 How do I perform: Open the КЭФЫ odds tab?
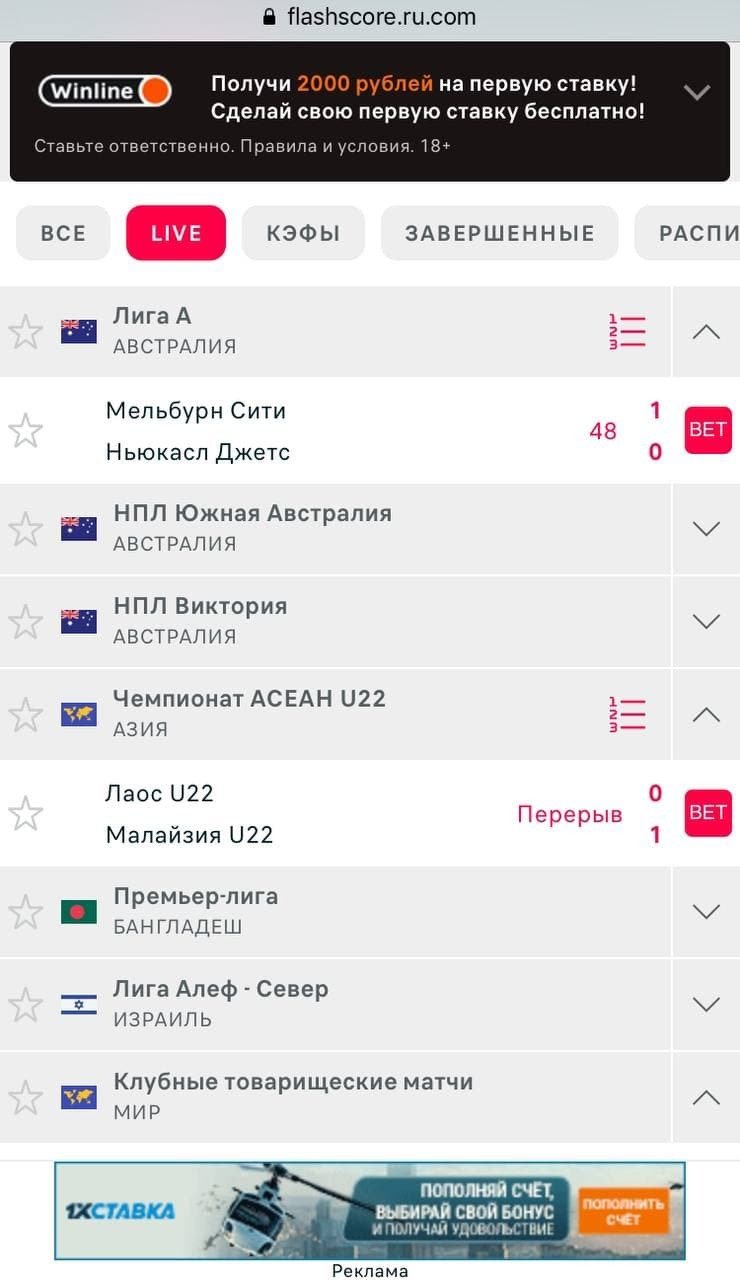[x=303, y=233]
